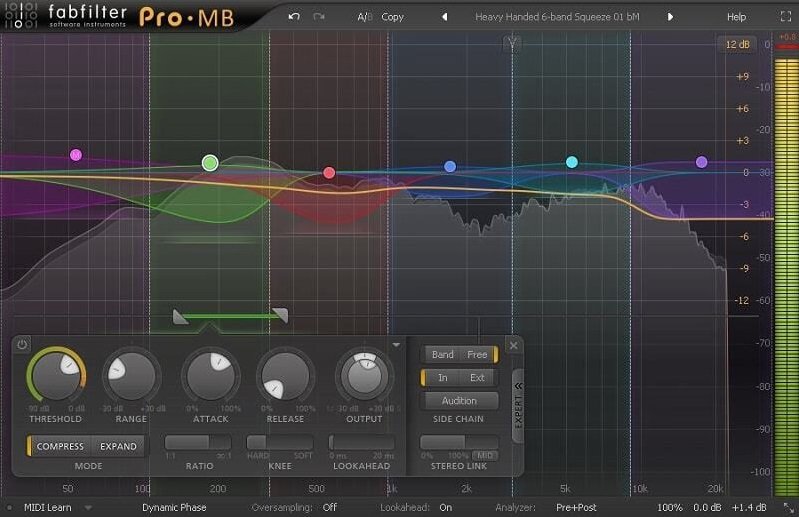Select the purple high band dot
799x517 pixels.
tap(702, 162)
